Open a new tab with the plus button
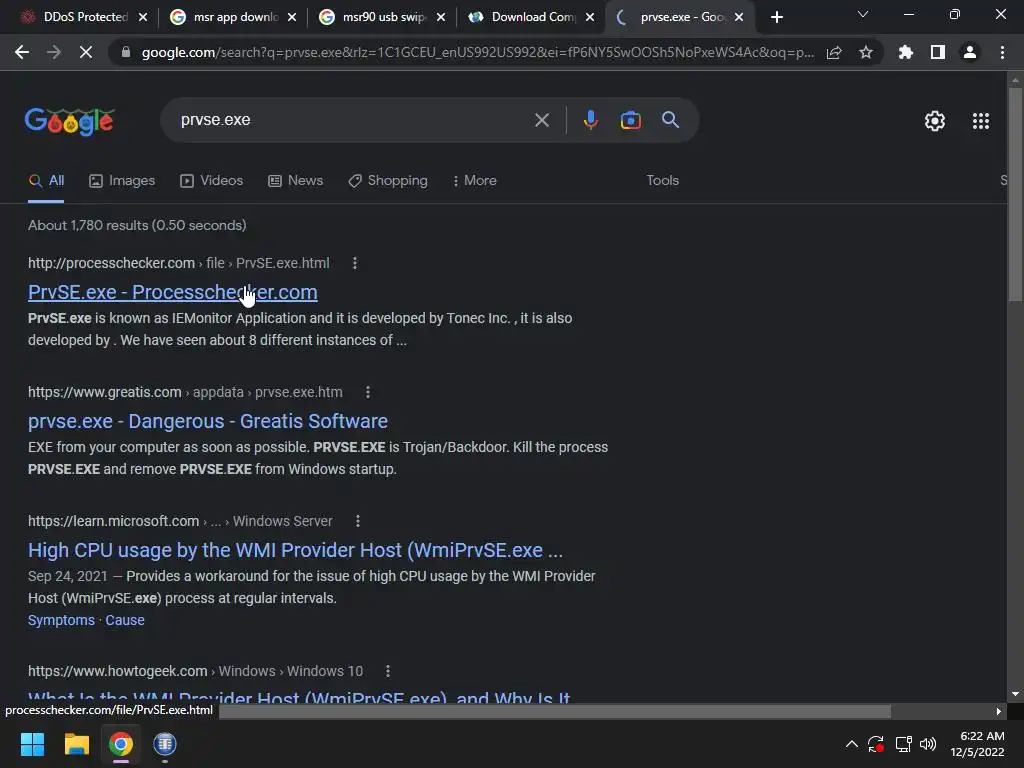This screenshot has height=768, width=1024. tap(776, 18)
